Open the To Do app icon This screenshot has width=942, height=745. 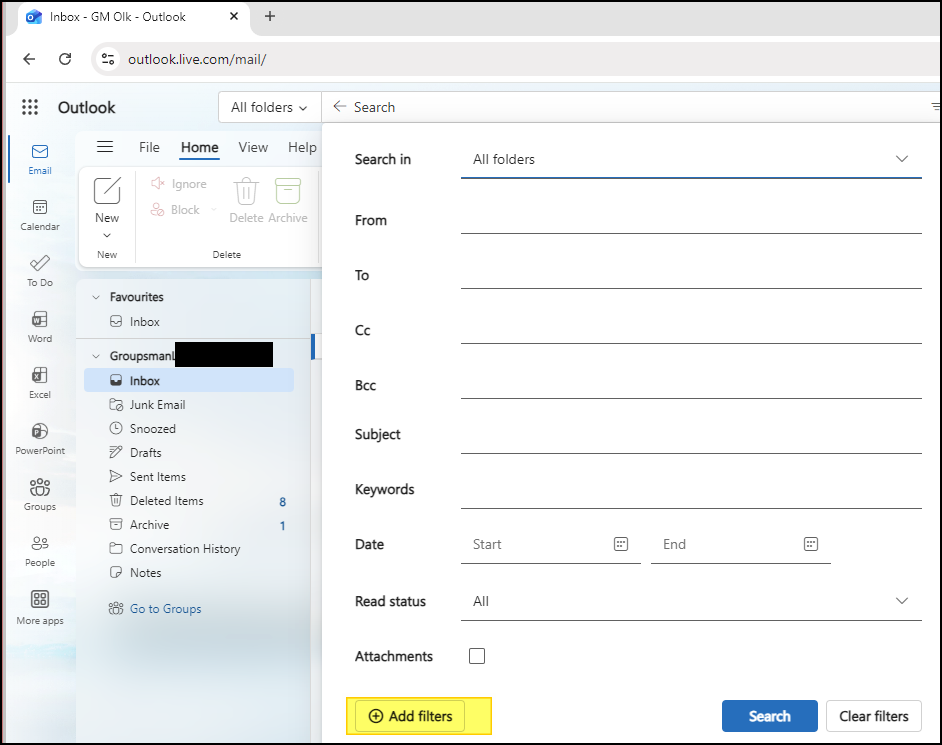[40, 271]
